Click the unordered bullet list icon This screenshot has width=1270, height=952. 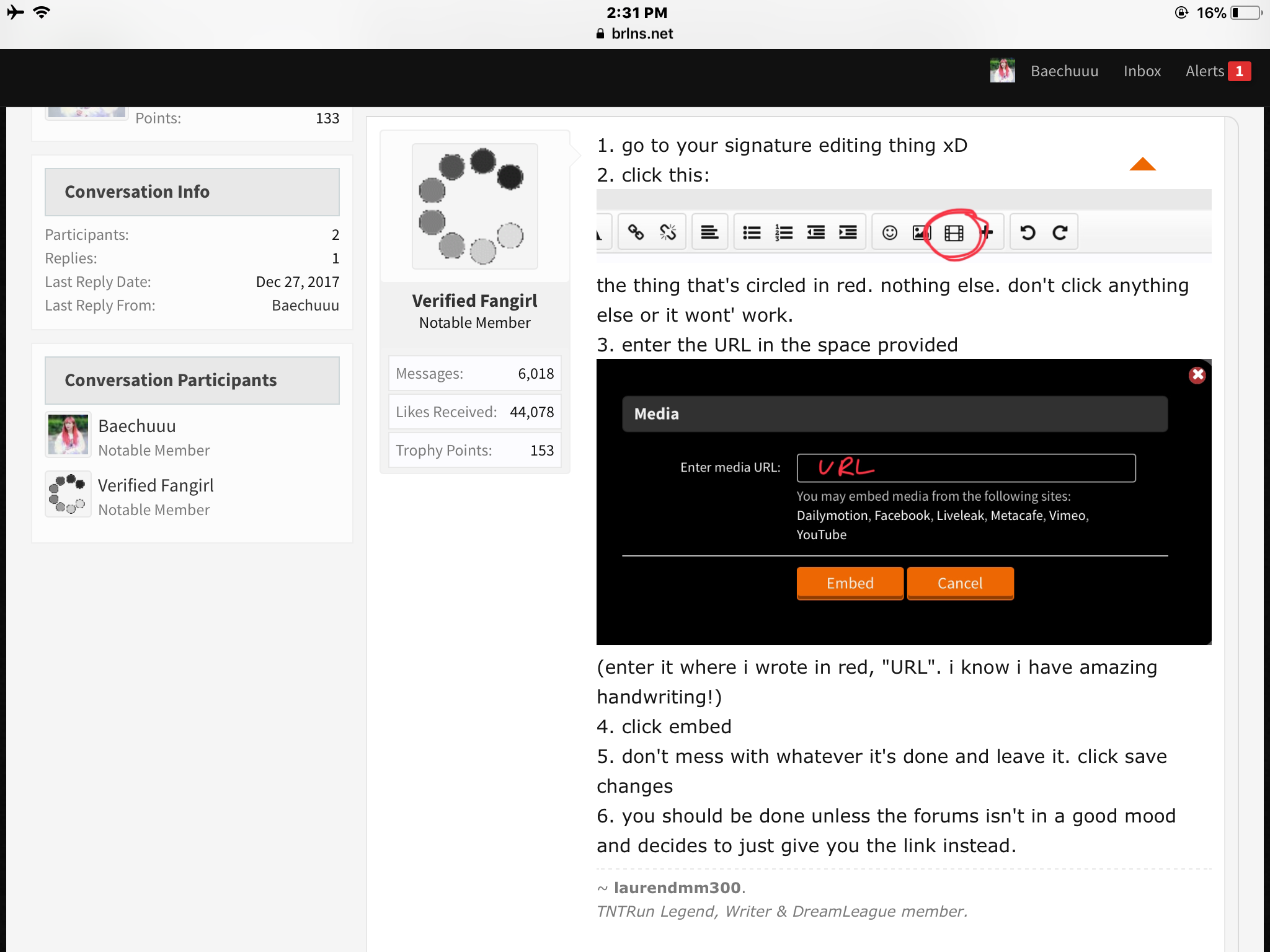[x=752, y=232]
